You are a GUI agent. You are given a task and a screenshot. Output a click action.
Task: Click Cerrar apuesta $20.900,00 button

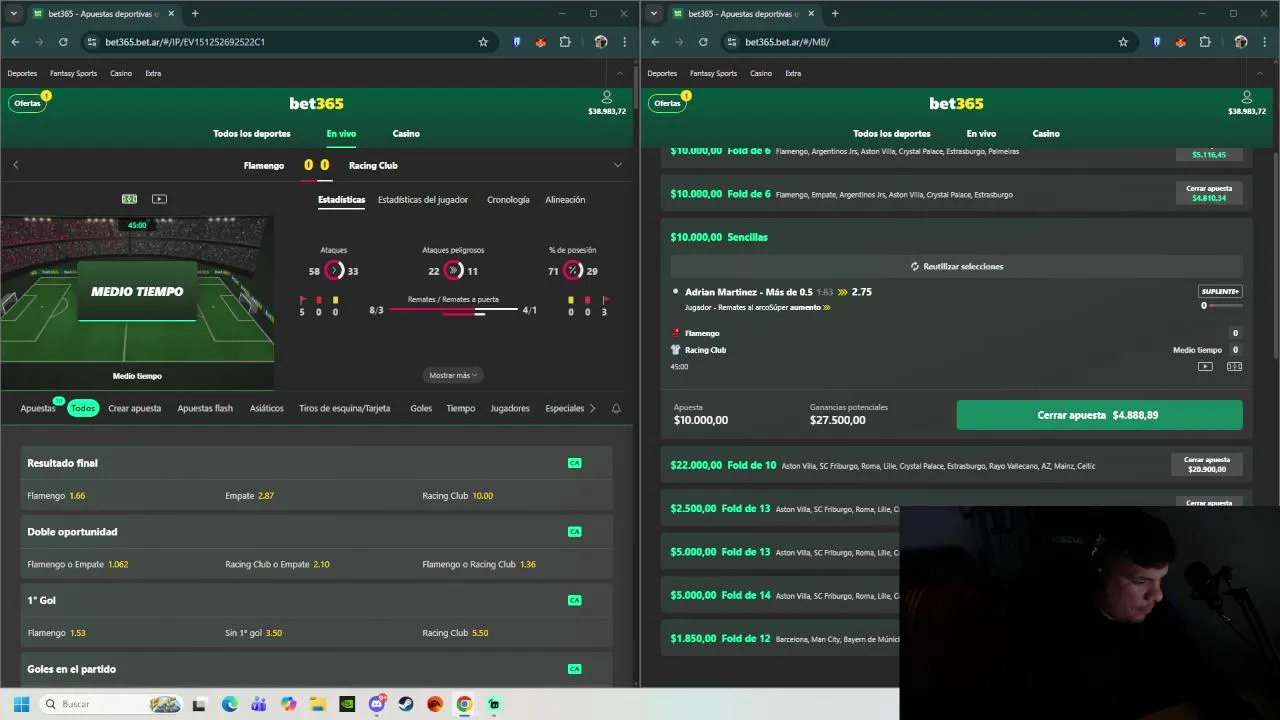click(x=1206, y=464)
